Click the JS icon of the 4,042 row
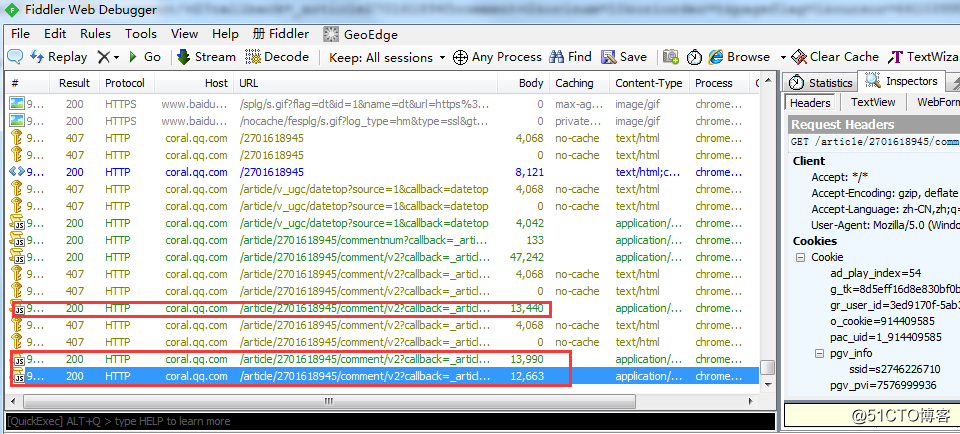This screenshot has width=960, height=434. coord(17,223)
